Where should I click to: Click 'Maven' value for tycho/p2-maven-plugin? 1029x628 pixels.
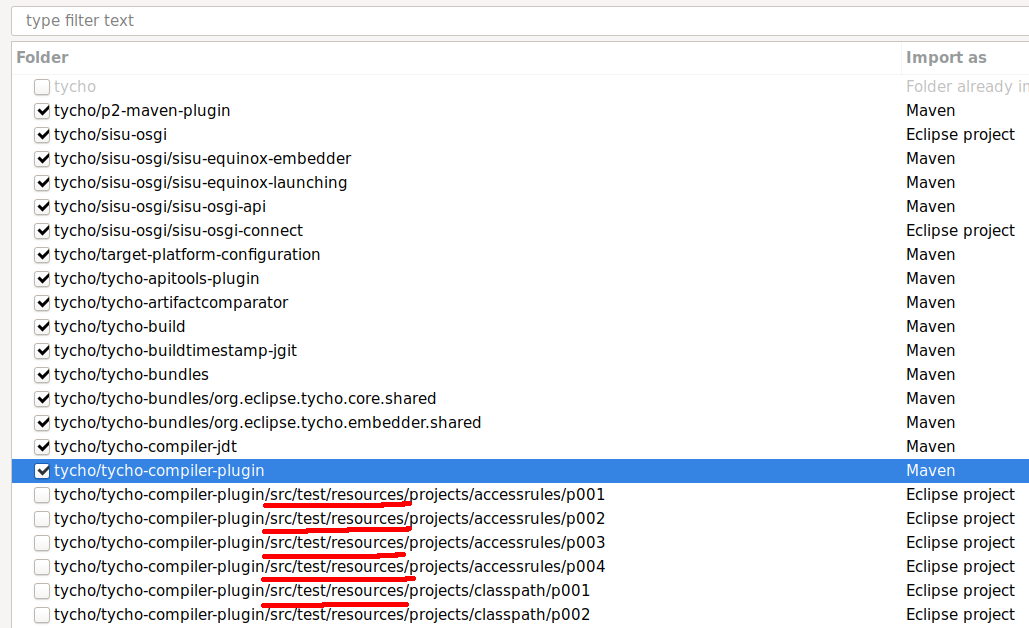tap(931, 111)
